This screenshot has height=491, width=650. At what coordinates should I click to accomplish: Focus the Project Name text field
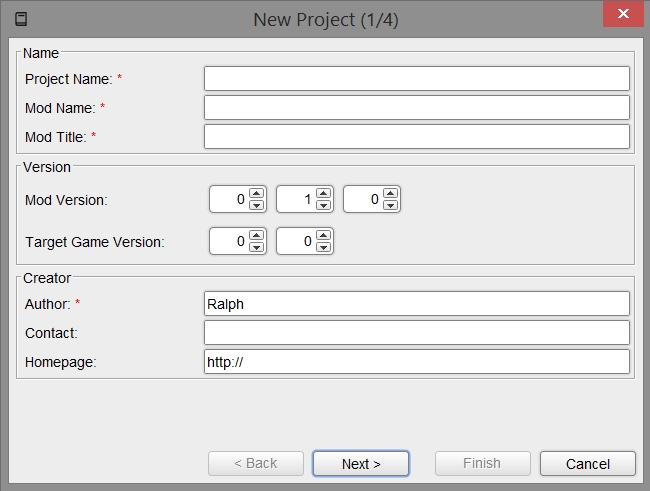coord(416,78)
